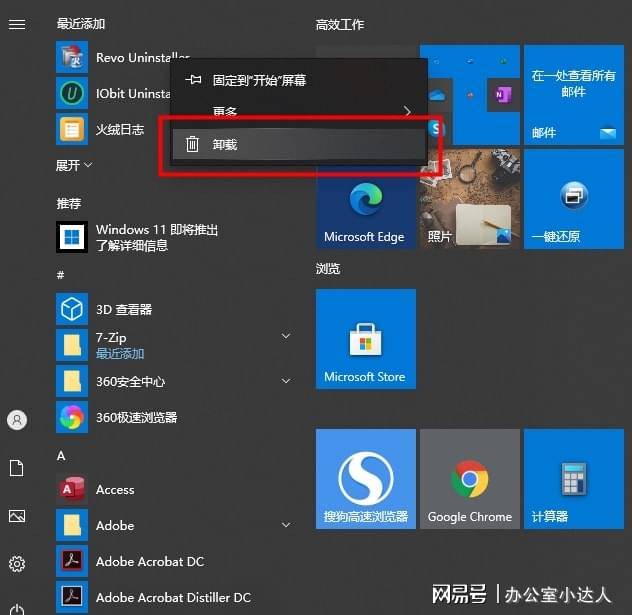Click Adobe Acrobat Distiller DC label

173,597
